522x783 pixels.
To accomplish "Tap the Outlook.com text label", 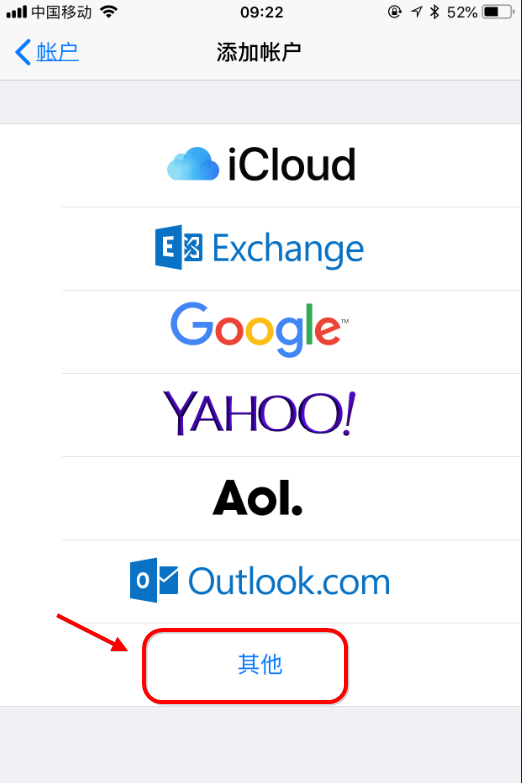I will (289, 581).
